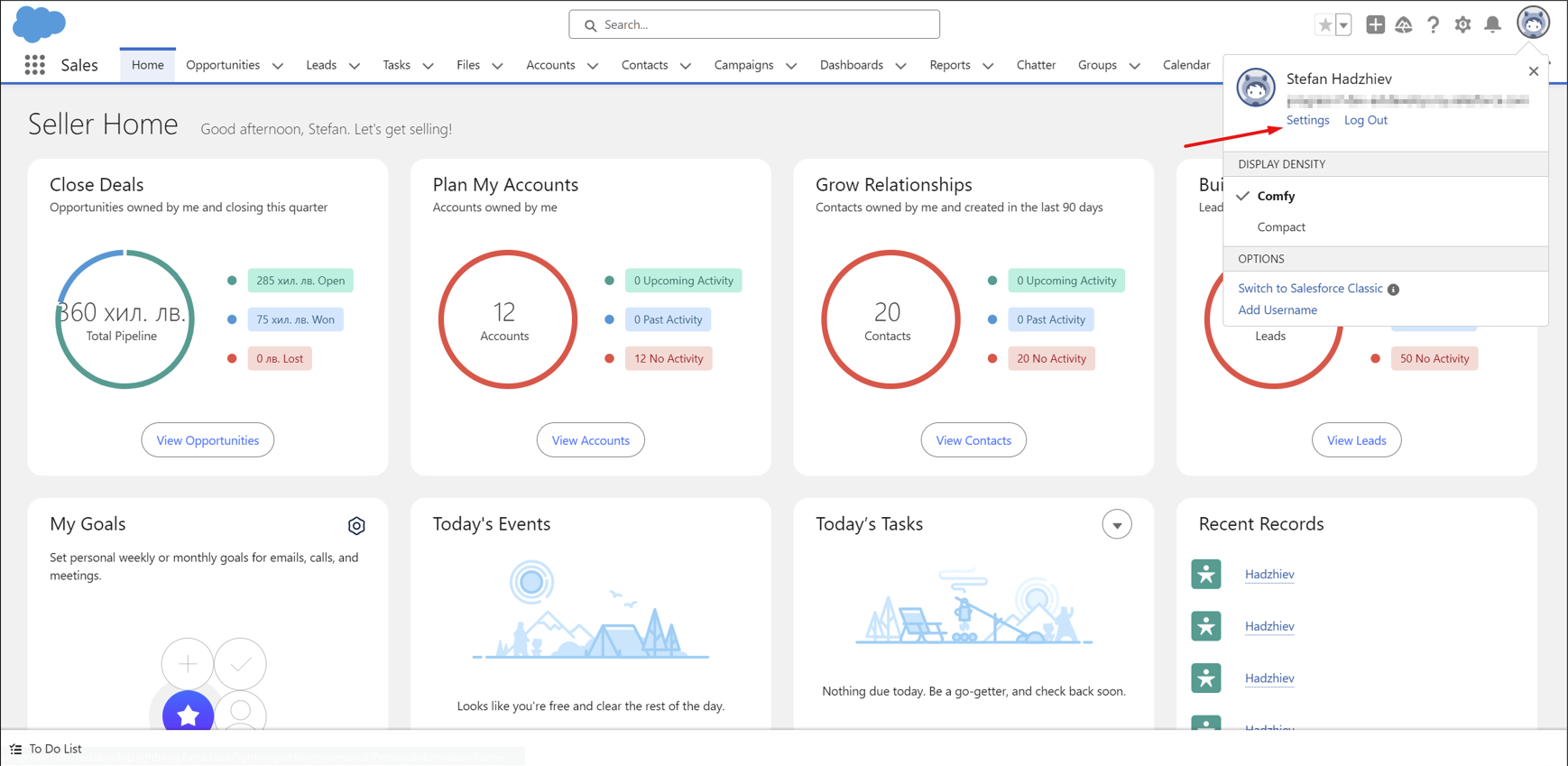
Task: Click the Log Out link
Action: (1365, 120)
